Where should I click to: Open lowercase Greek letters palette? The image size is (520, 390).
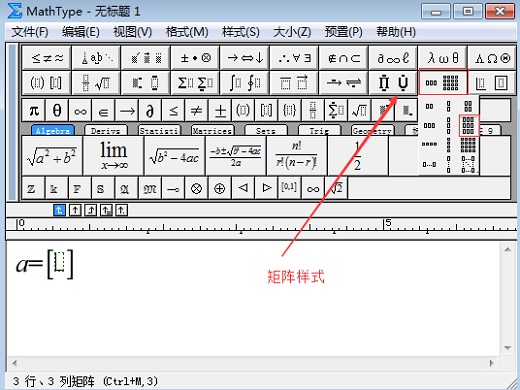tap(443, 58)
